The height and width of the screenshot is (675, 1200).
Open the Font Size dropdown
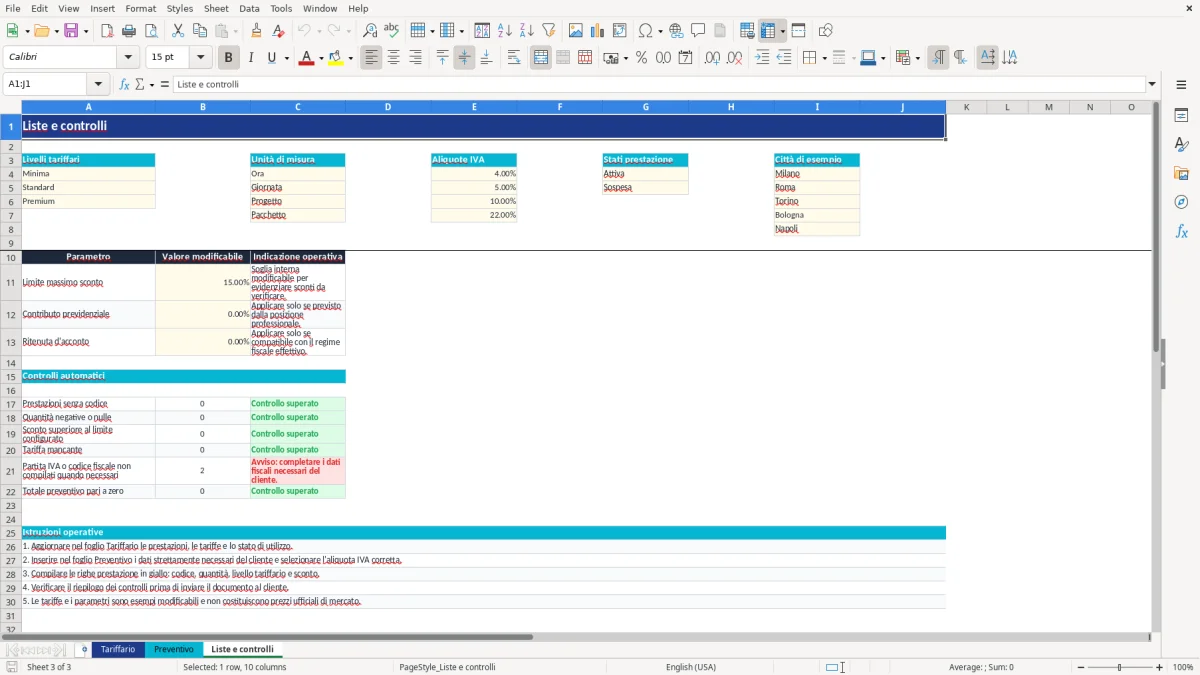tap(200, 58)
